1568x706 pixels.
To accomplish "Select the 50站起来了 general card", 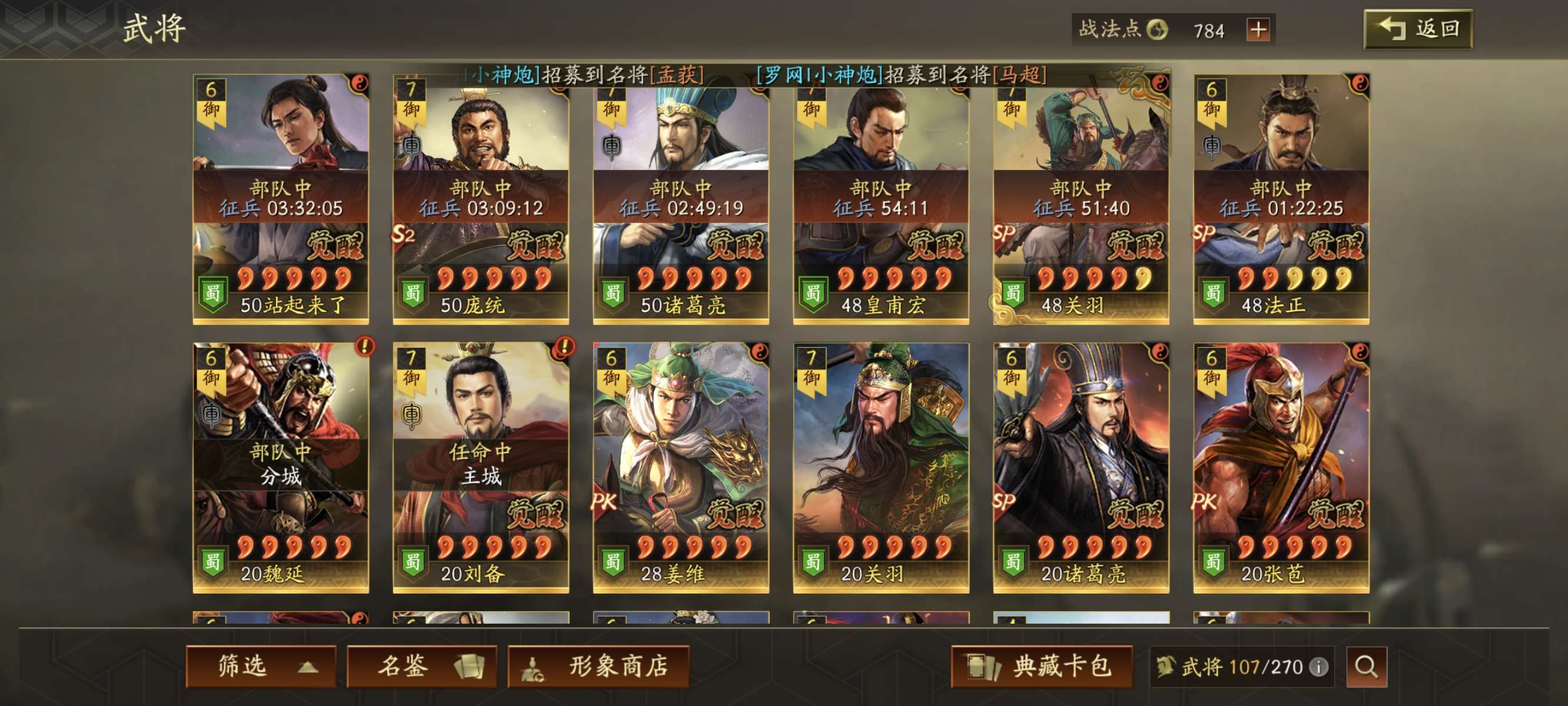I will tap(281, 199).
